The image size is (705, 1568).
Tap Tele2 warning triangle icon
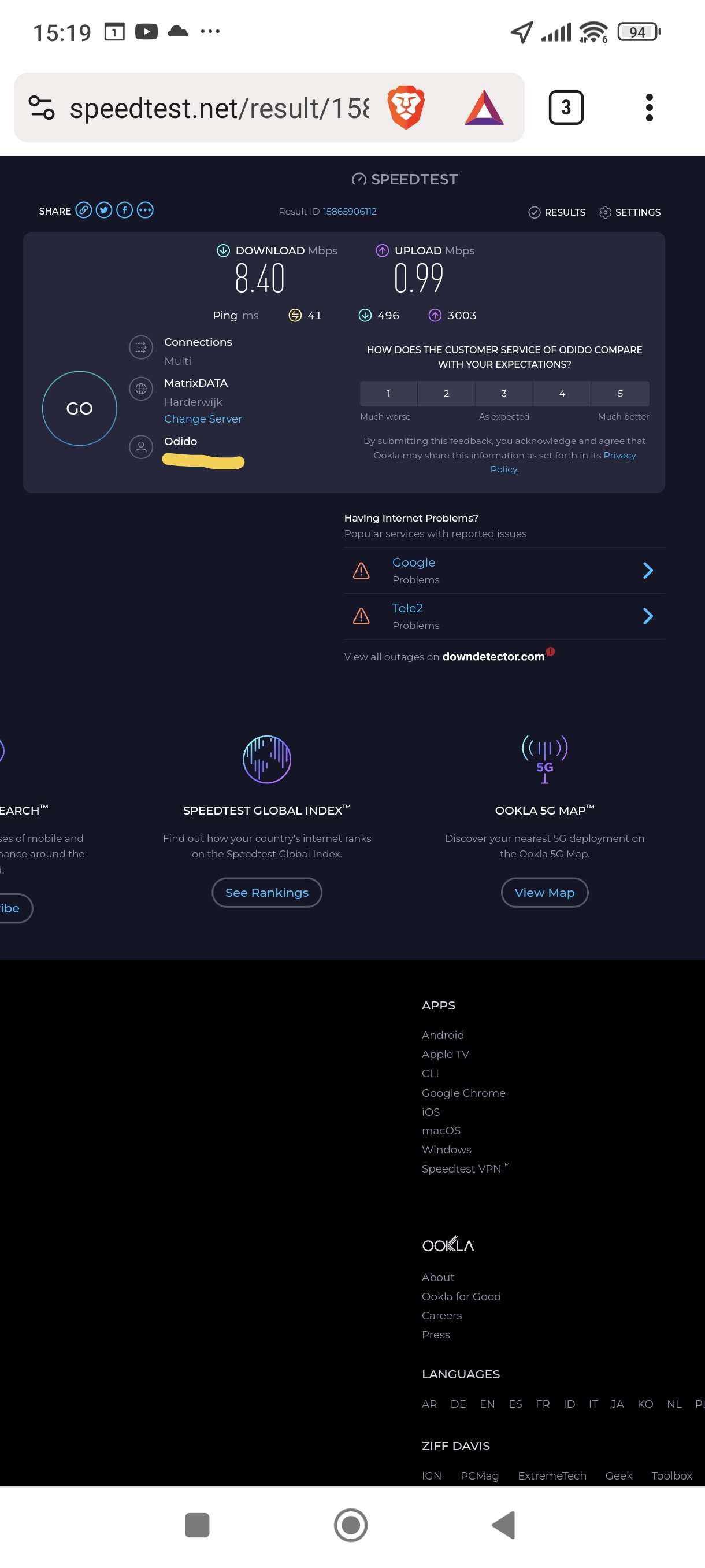coord(361,616)
